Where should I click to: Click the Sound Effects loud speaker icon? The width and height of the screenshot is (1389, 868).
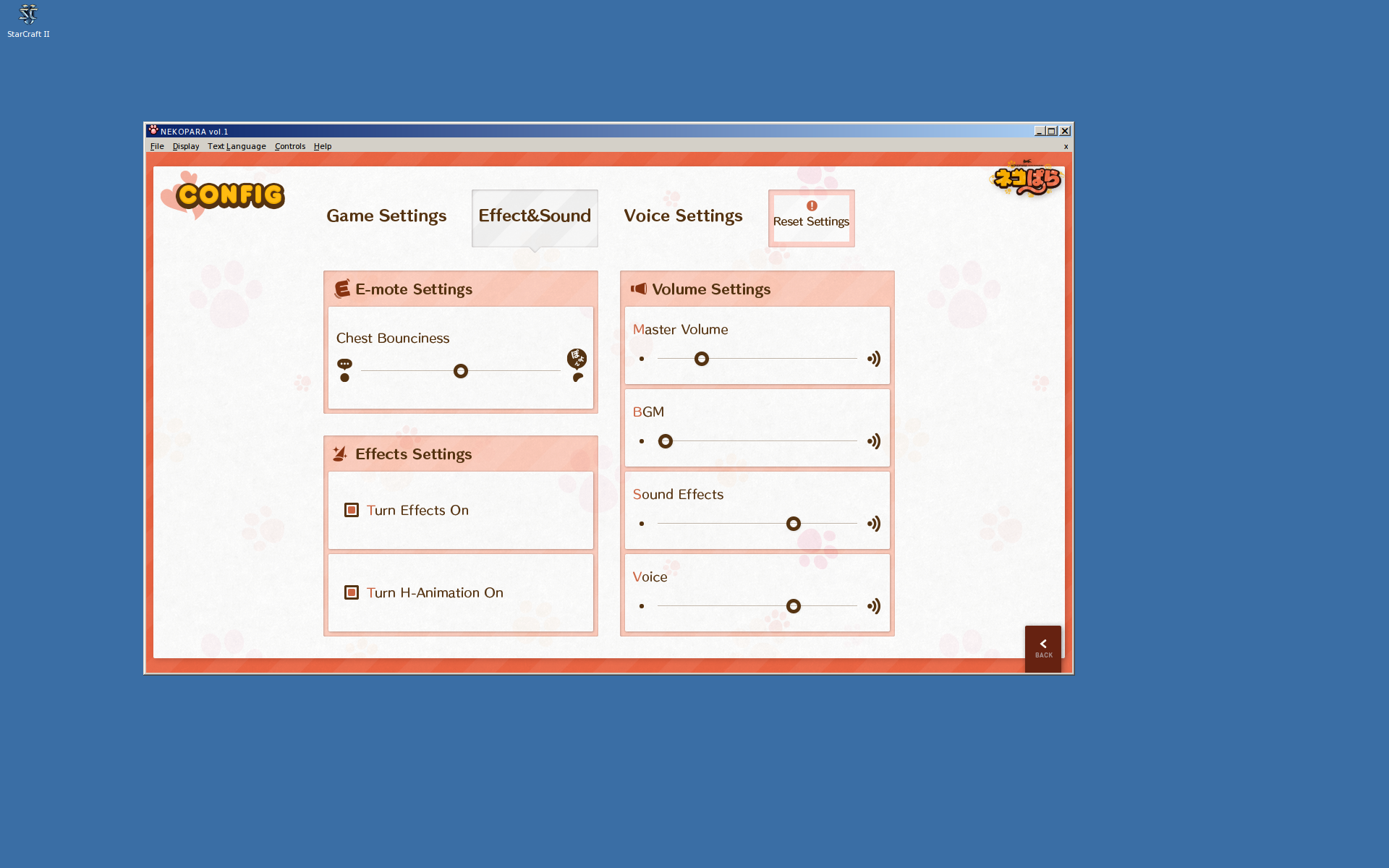874,524
